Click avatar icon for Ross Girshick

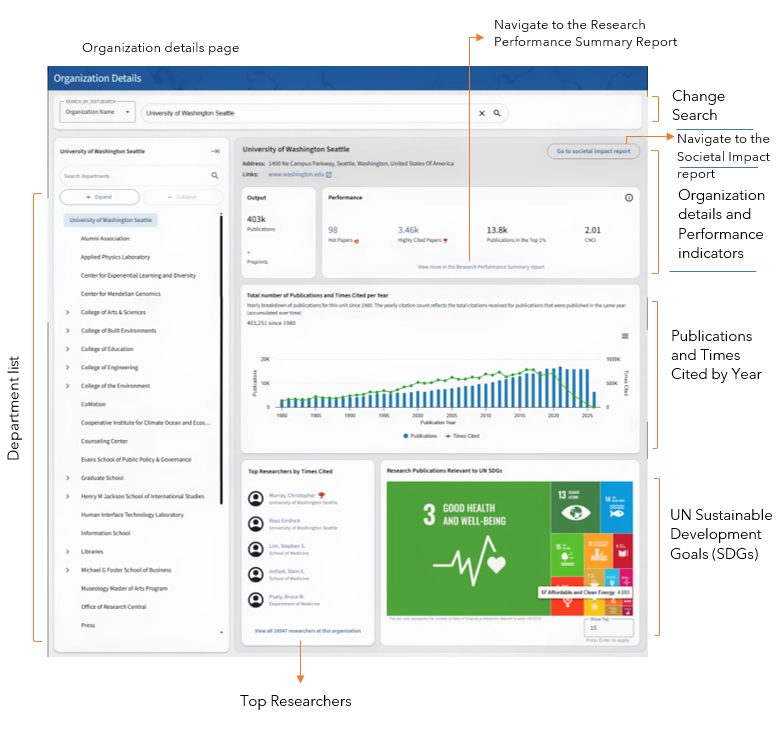256,524
